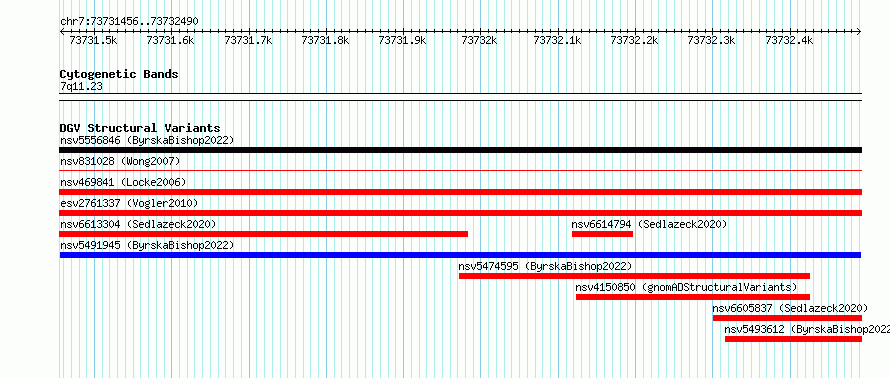Screen dimensions: 890x378
Task: Click the DGV Structural Variants track title
Action: click(140, 128)
